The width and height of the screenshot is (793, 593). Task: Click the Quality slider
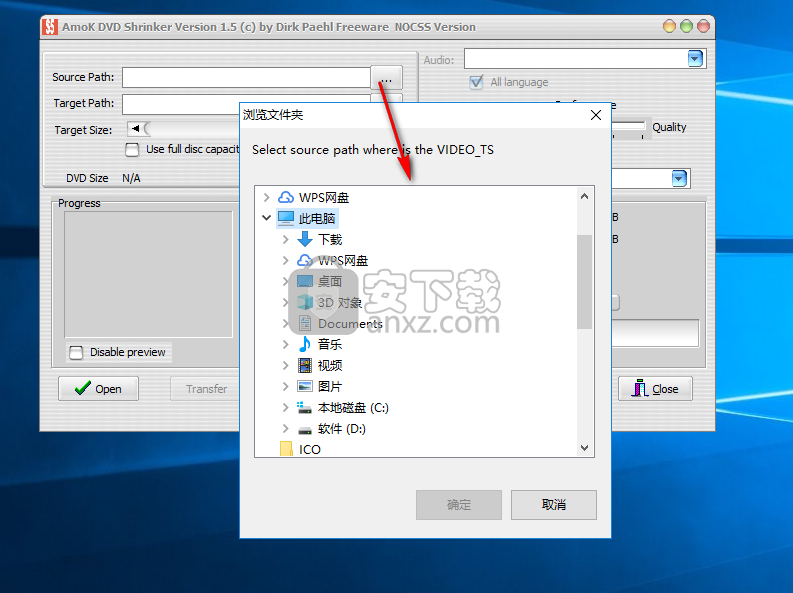point(629,127)
